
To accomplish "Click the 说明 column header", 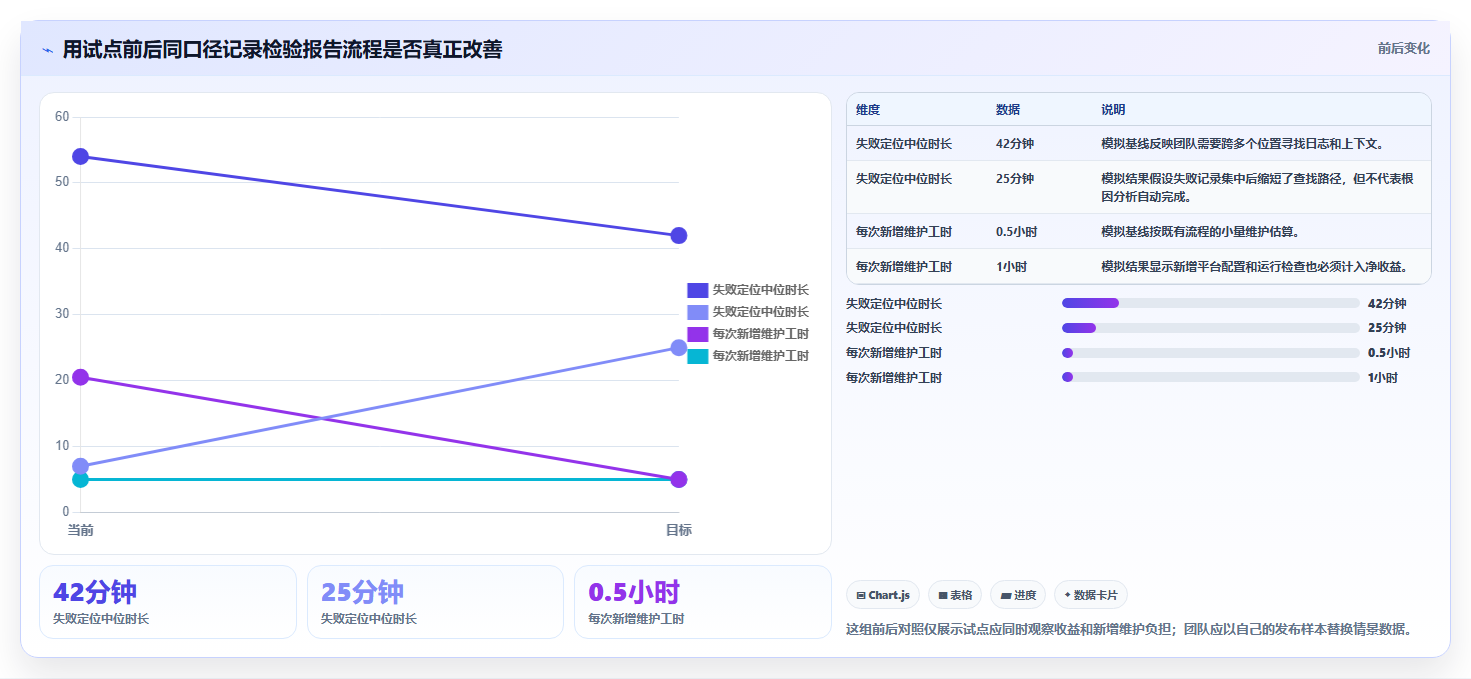I will [x=1113, y=110].
